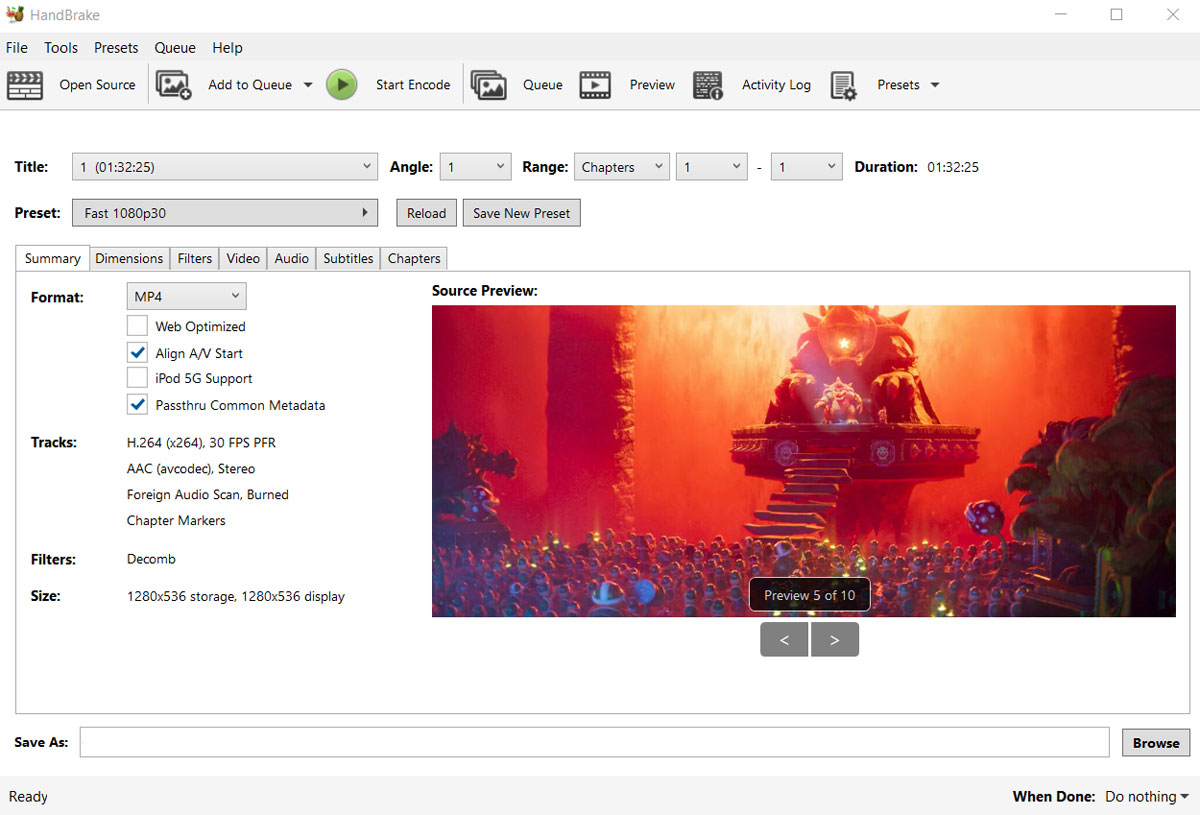Select the Summary tab
Image resolution: width=1200 pixels, height=815 pixels.
53,258
